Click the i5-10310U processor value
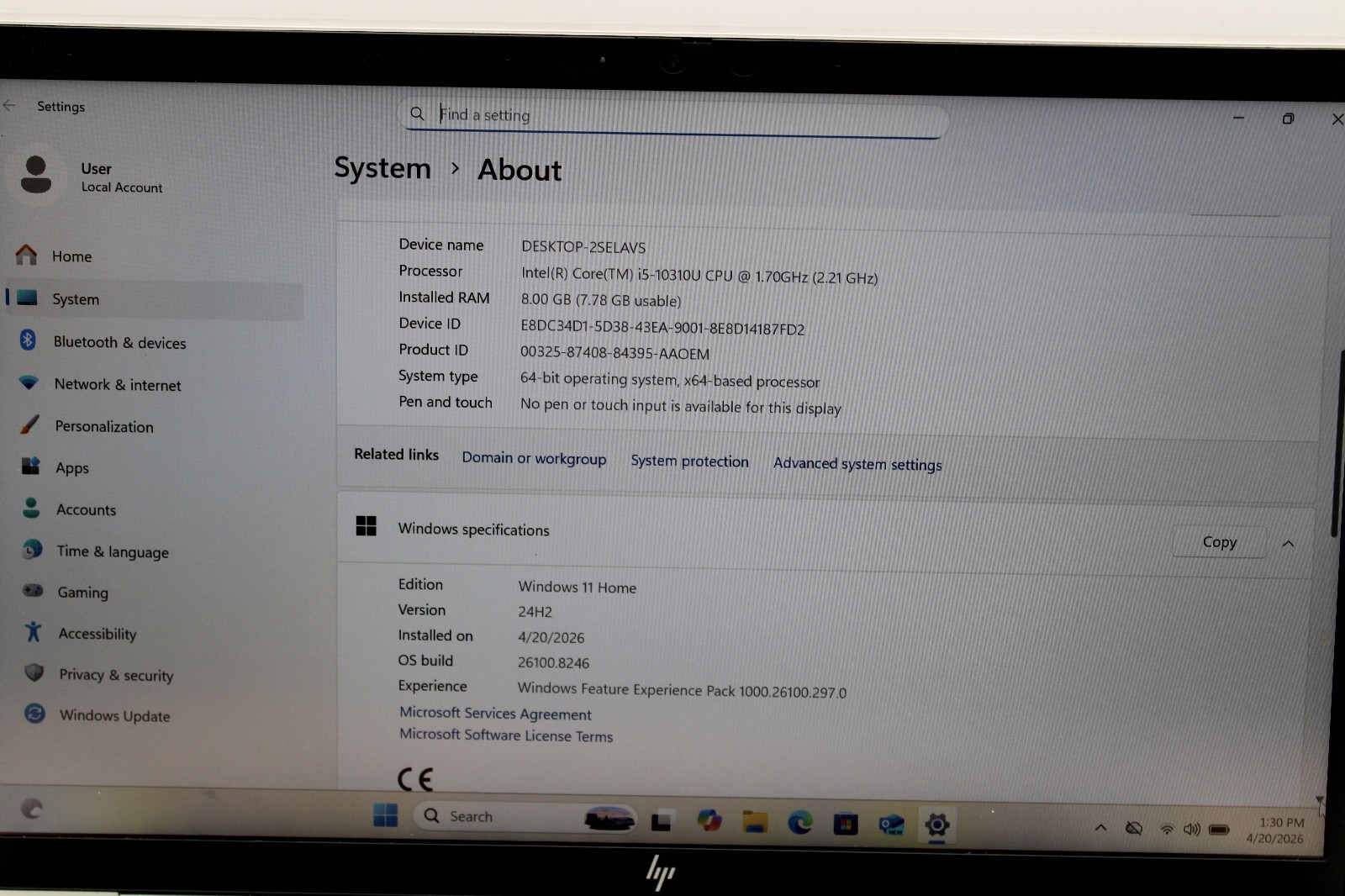1345x896 pixels. (x=699, y=276)
